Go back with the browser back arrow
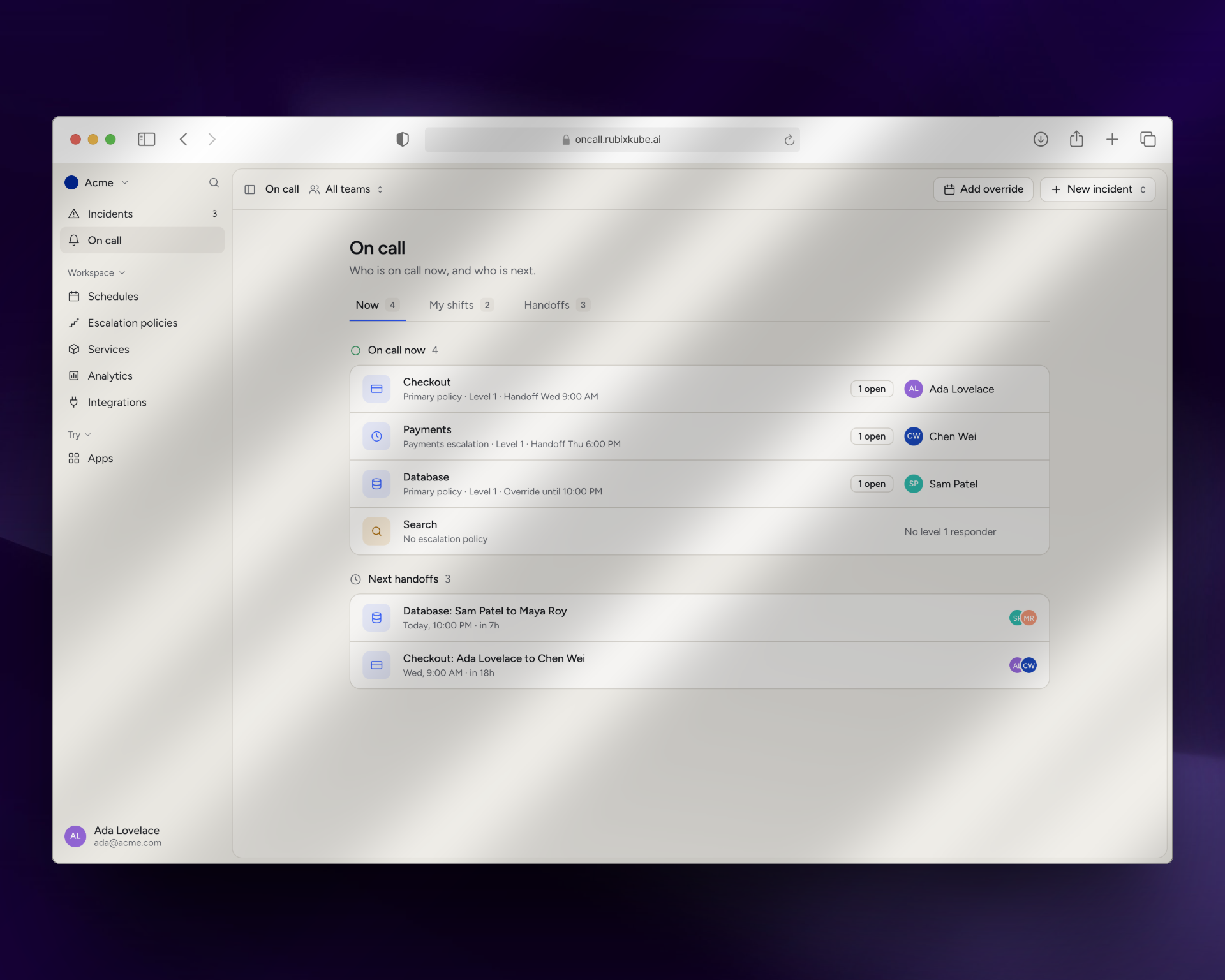This screenshot has width=1225, height=980. tap(184, 139)
